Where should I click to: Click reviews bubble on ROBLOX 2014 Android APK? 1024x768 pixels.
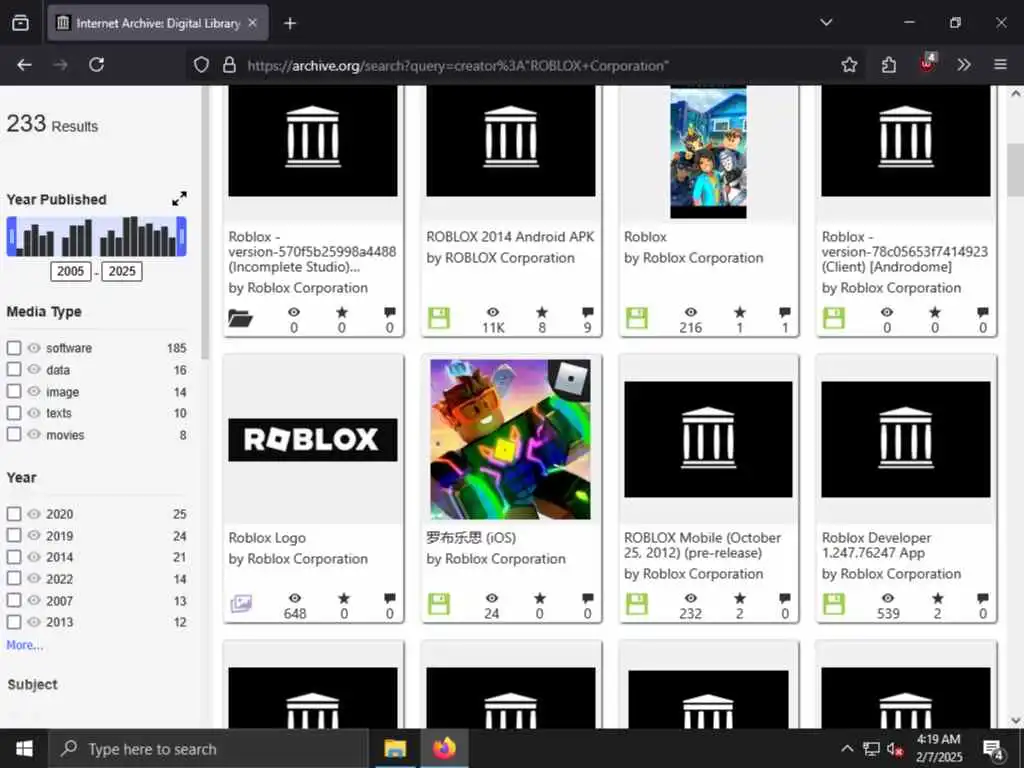(x=588, y=313)
